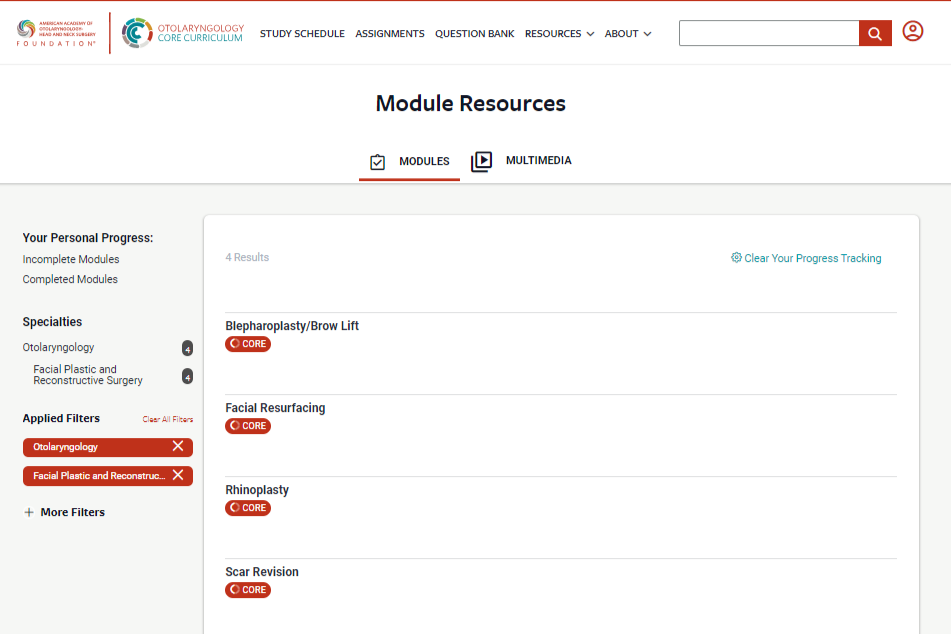Viewport: 951px width, 634px height.
Task: Open the user account profile icon
Action: 912,32
